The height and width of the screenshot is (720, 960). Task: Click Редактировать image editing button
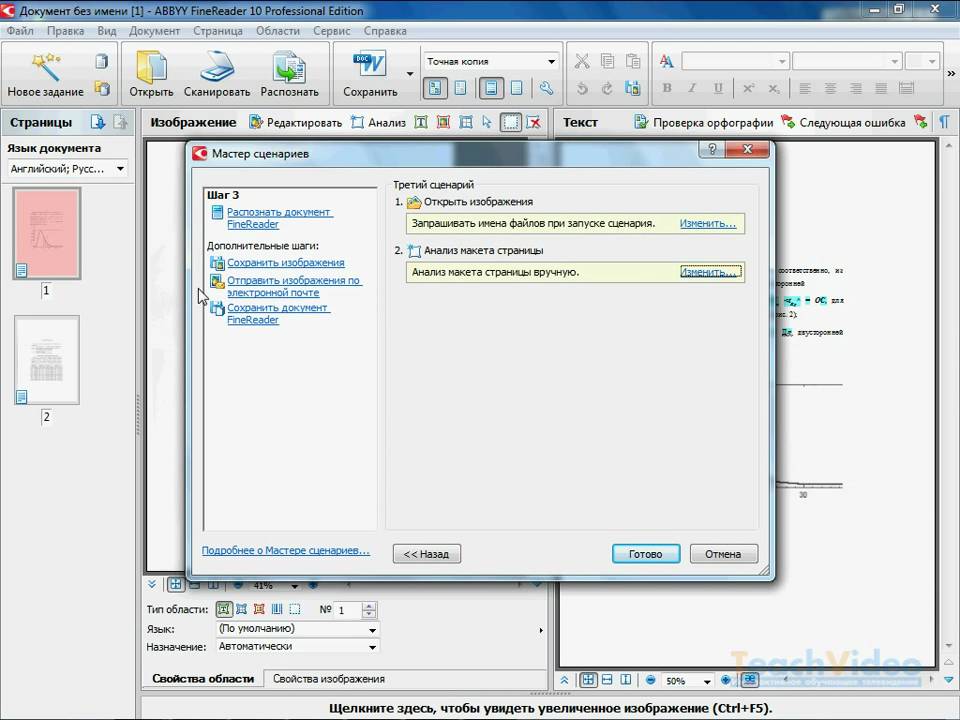coord(296,122)
